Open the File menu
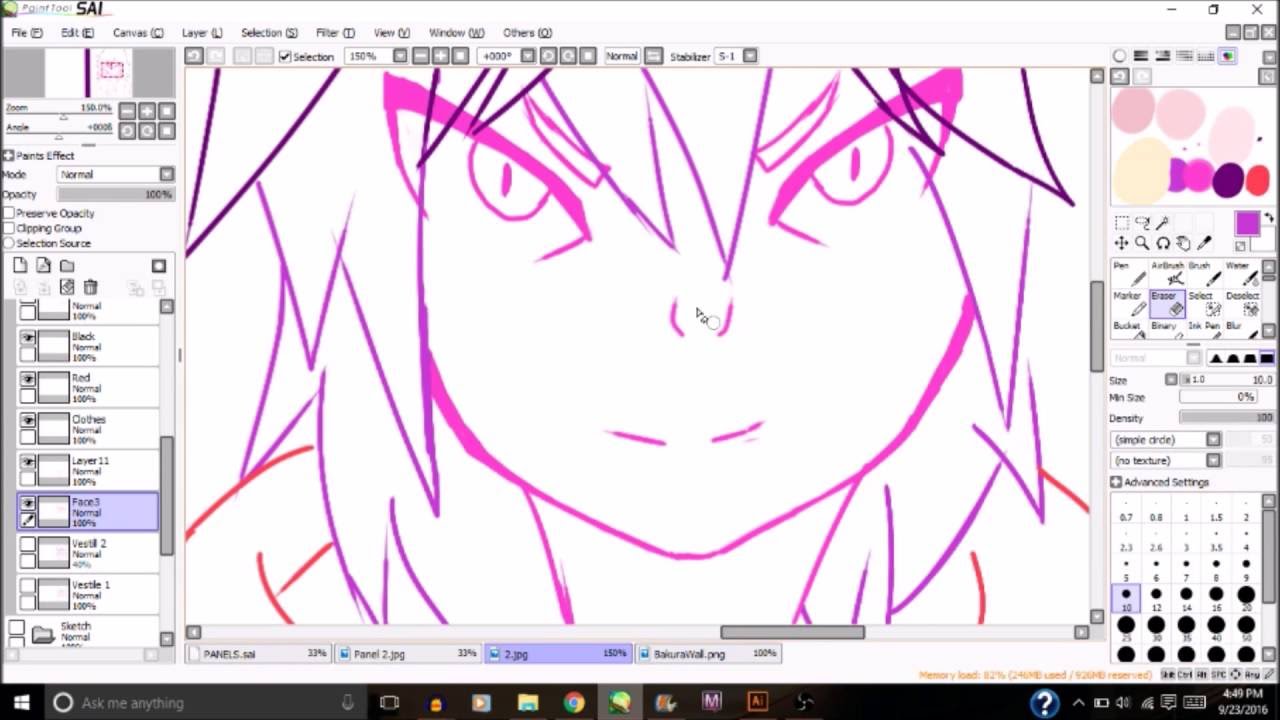Image resolution: width=1280 pixels, height=720 pixels. 27,33
